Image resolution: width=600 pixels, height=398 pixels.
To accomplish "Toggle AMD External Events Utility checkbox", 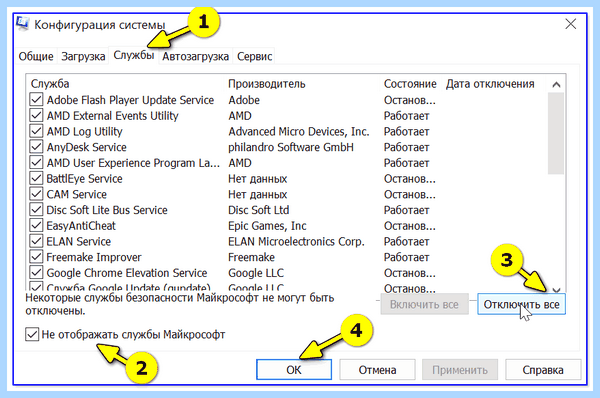I will point(36,116).
